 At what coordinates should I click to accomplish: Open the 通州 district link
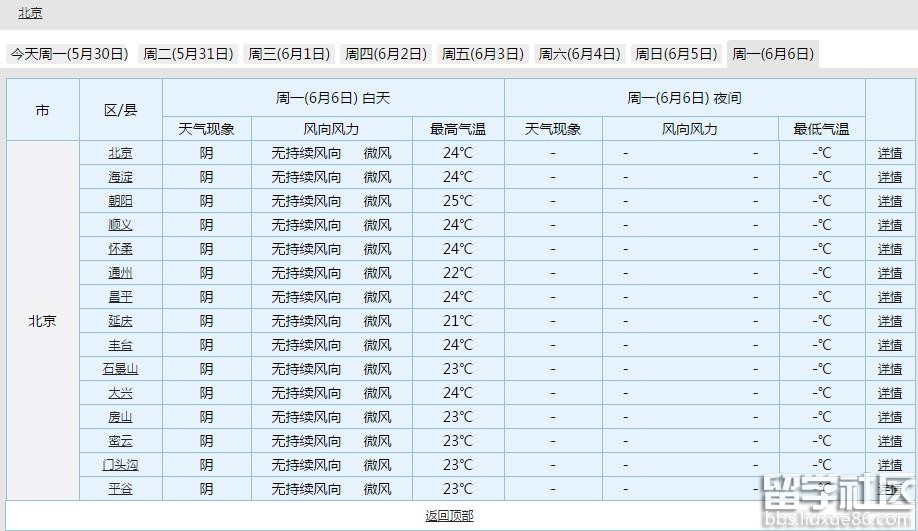120,273
